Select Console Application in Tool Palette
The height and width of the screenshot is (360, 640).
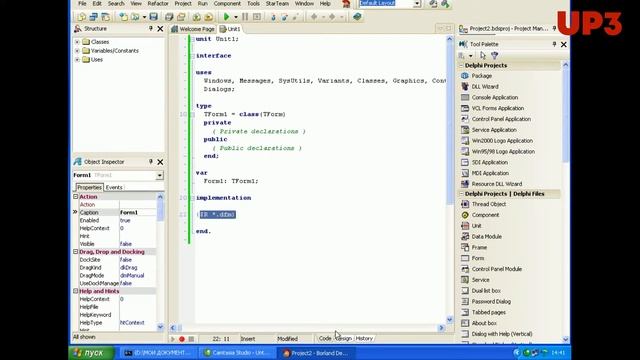[x=495, y=98]
